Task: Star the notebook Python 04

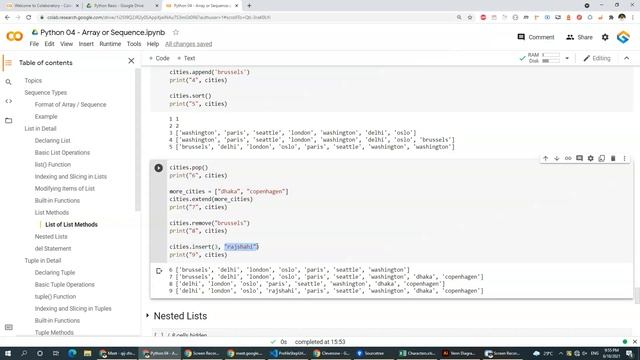Action: [x=176, y=32]
